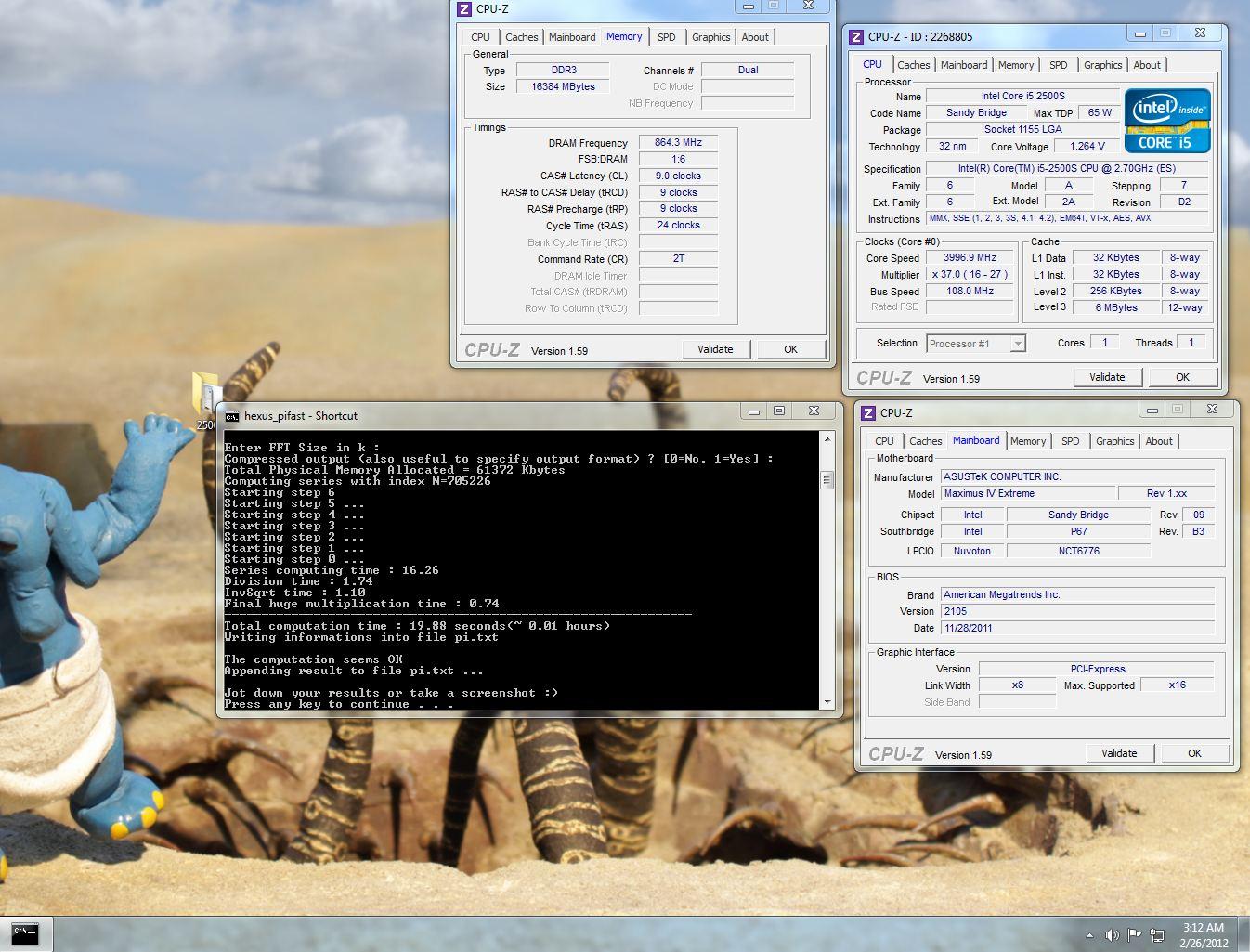This screenshot has width=1250, height=952.
Task: Click the 864.3 MHz DRAM frequency value
Action: tap(678, 142)
